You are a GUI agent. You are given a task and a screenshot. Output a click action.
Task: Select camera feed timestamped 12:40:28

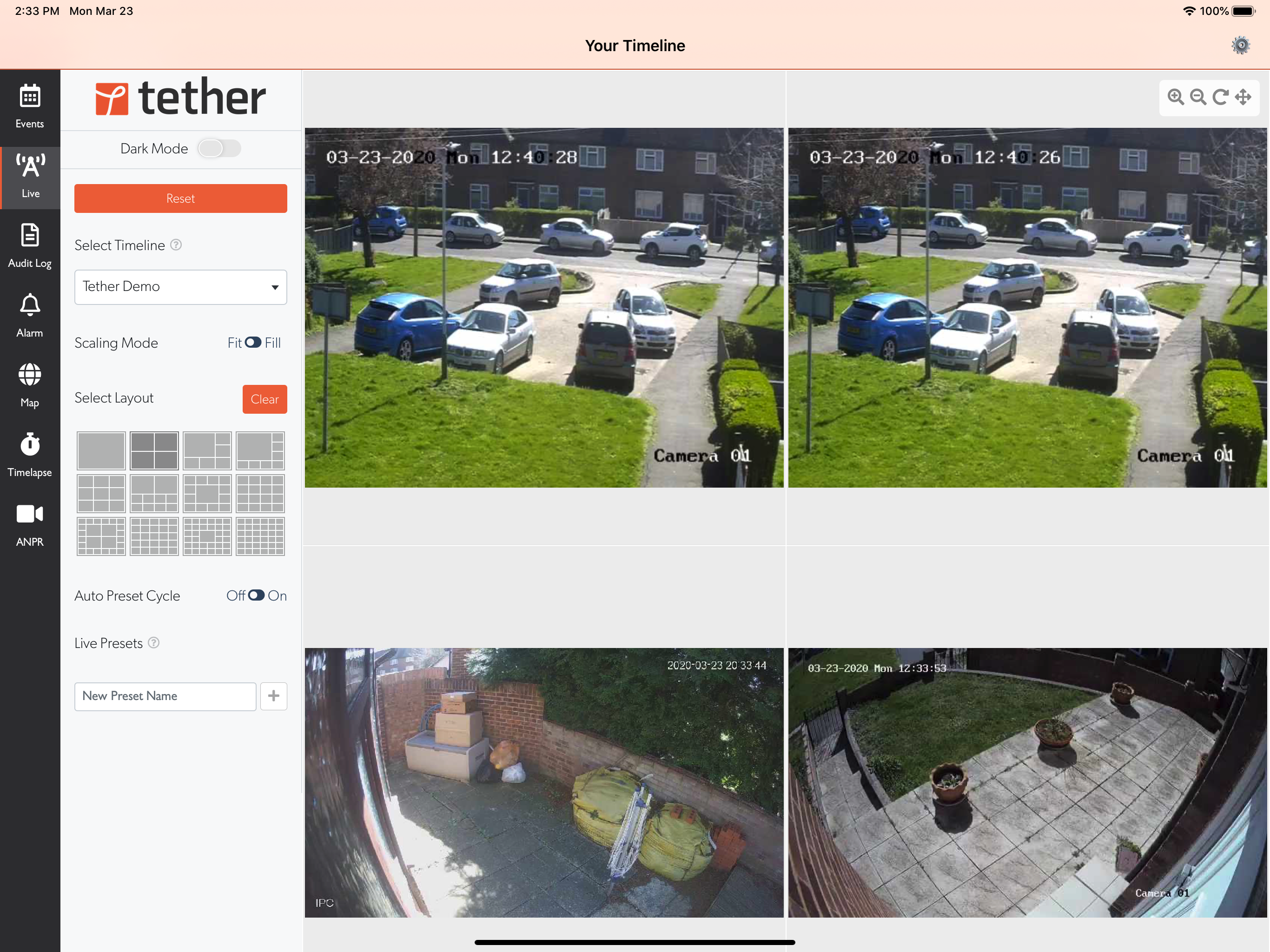(544, 308)
